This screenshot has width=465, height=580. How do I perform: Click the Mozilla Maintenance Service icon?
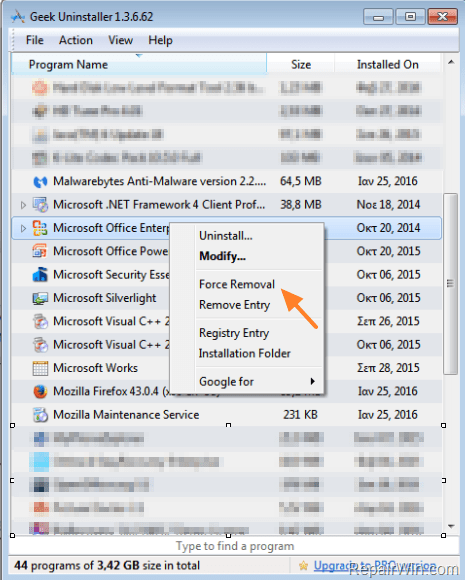[x=40, y=415]
